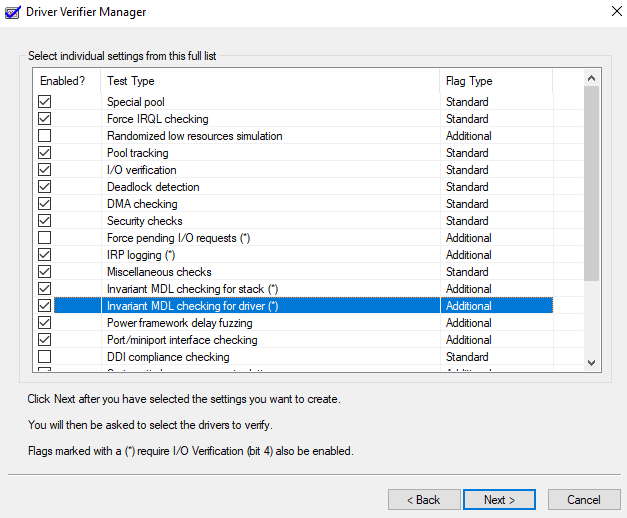Toggle the Pool tracking checkbox

tap(45, 153)
